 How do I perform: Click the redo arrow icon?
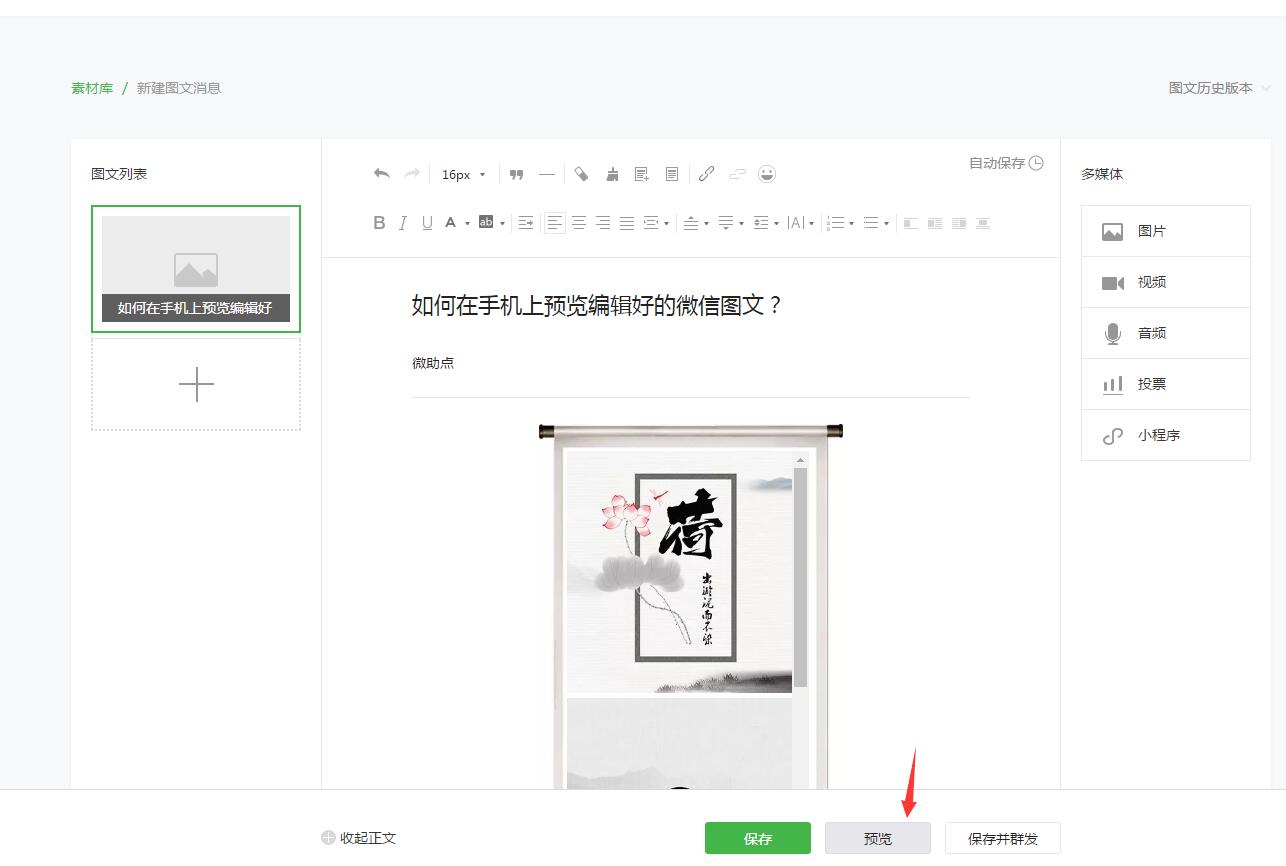411,174
